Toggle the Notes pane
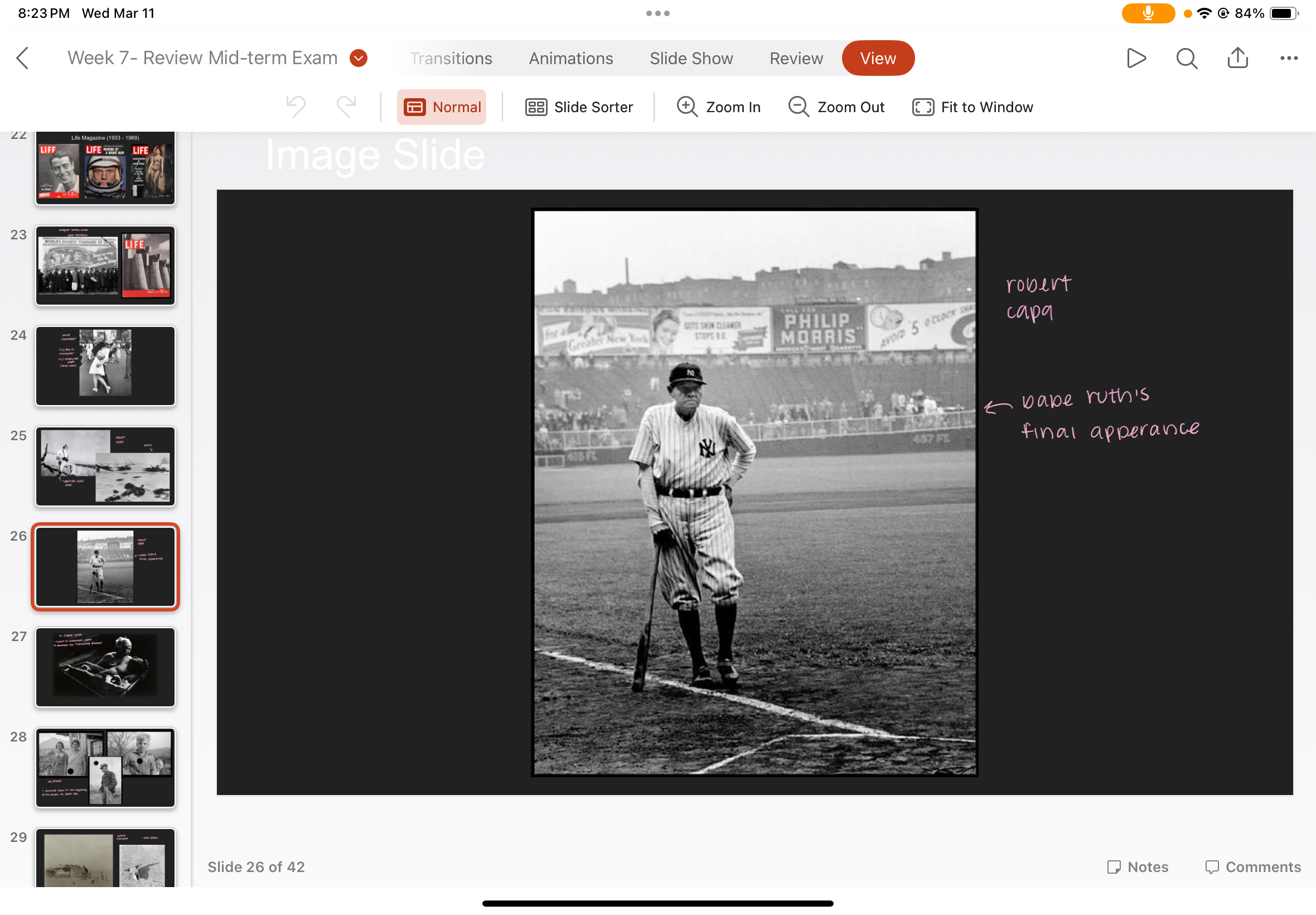The width and height of the screenshot is (1316, 915). pos(1137,866)
